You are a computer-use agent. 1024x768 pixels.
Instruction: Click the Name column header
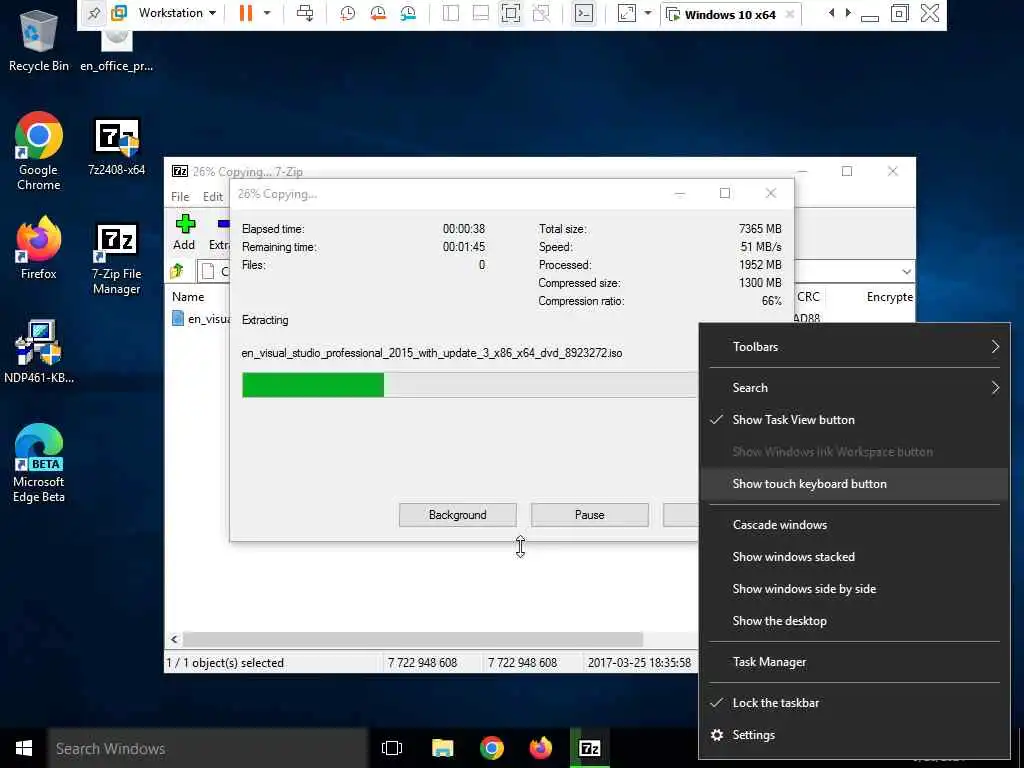pyautogui.click(x=188, y=296)
